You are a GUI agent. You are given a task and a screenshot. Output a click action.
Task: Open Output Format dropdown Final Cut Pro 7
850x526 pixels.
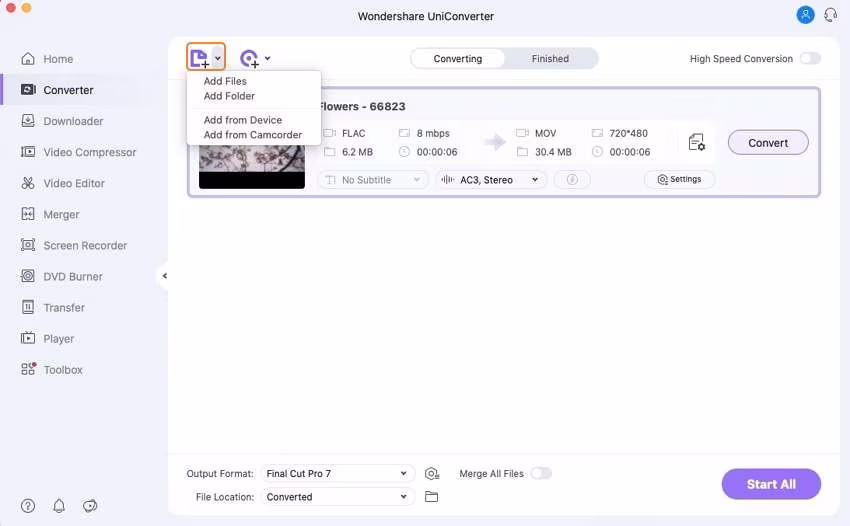(x=338, y=473)
